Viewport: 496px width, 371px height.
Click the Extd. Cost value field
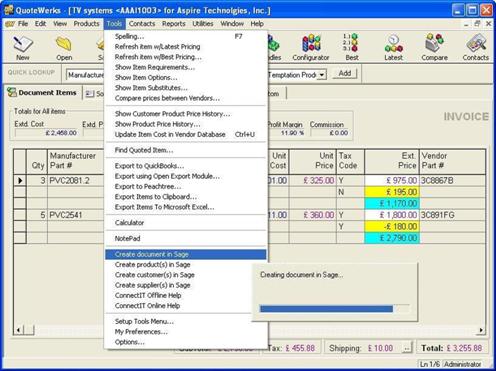pyautogui.click(x=46, y=133)
